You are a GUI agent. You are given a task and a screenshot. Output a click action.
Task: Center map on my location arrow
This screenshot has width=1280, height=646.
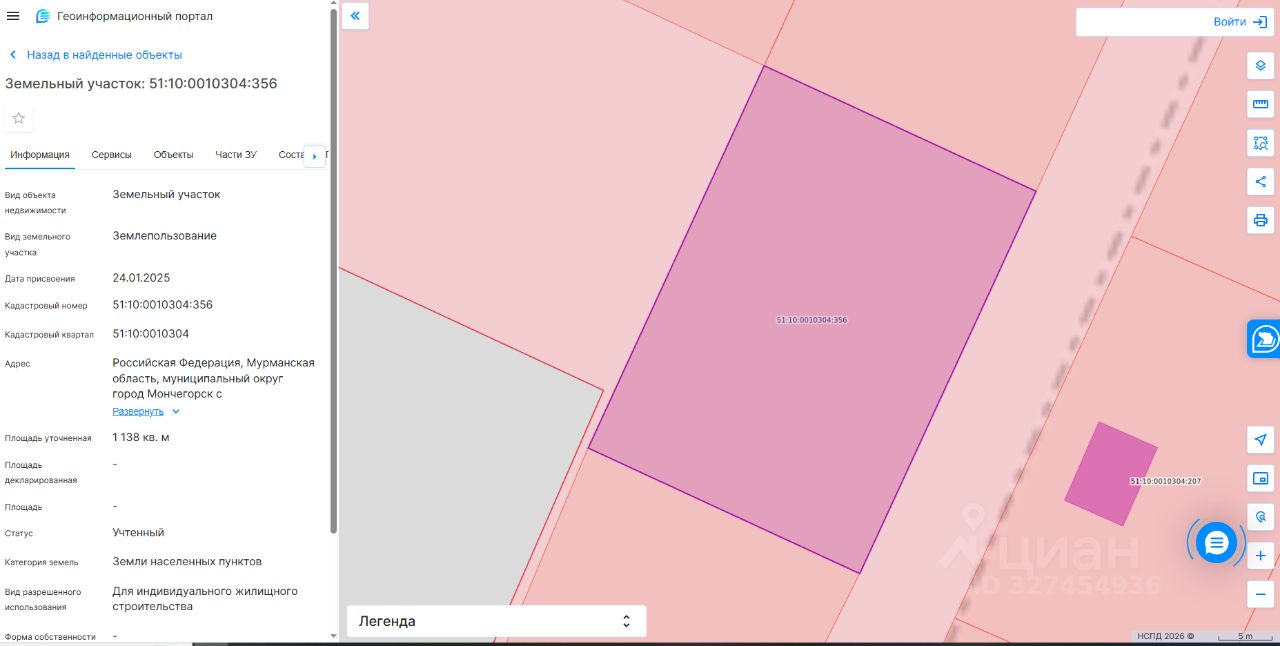tap(1260, 440)
